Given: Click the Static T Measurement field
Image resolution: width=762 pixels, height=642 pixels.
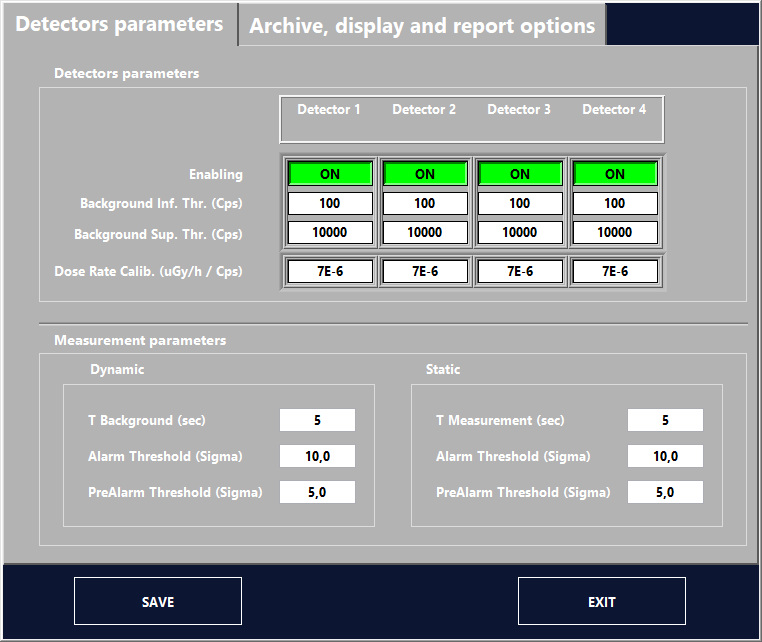Looking at the screenshot, I should click(665, 420).
